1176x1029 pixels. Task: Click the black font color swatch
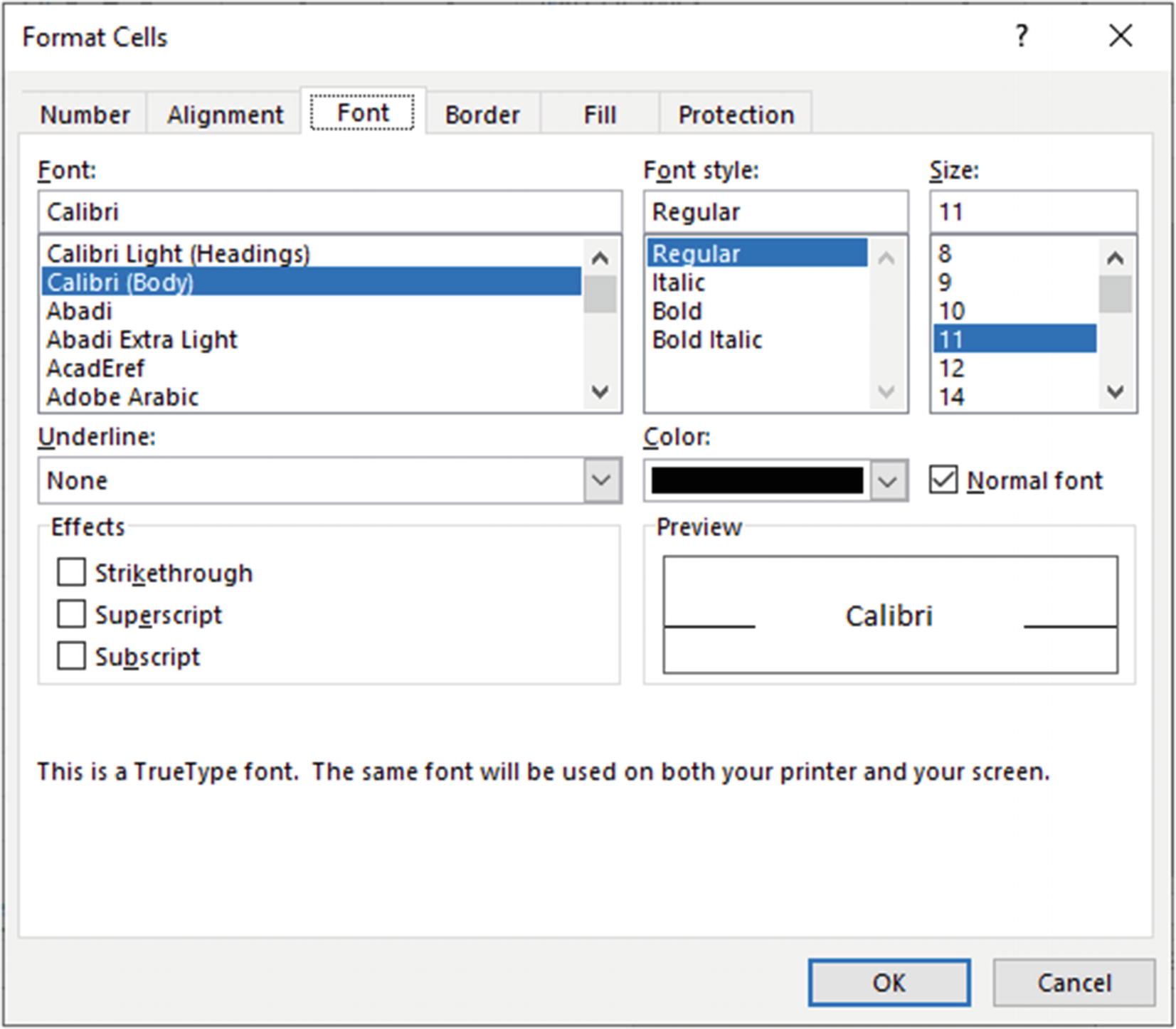pos(756,481)
